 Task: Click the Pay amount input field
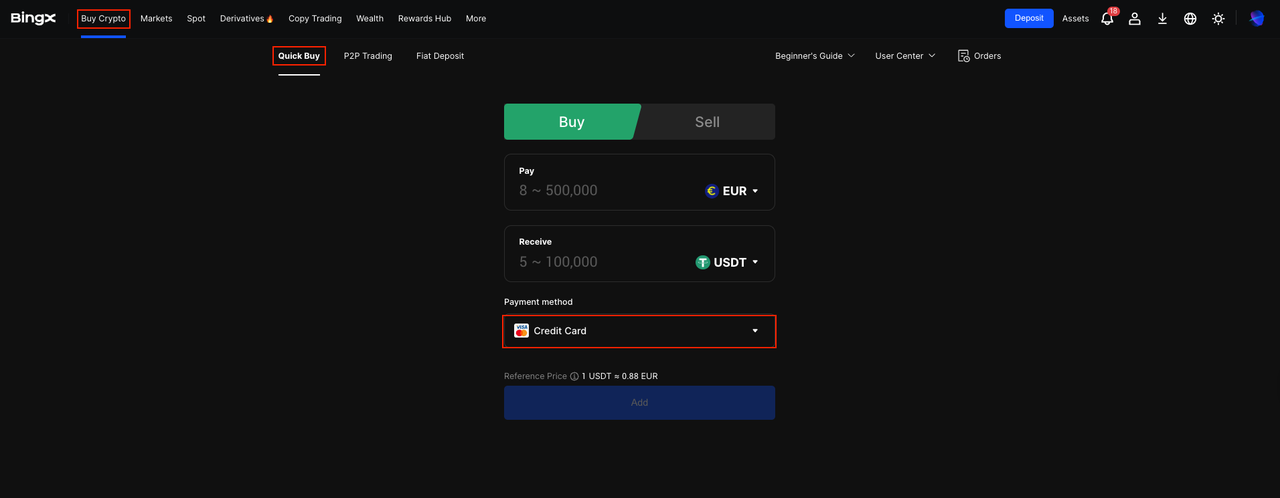(x=600, y=191)
